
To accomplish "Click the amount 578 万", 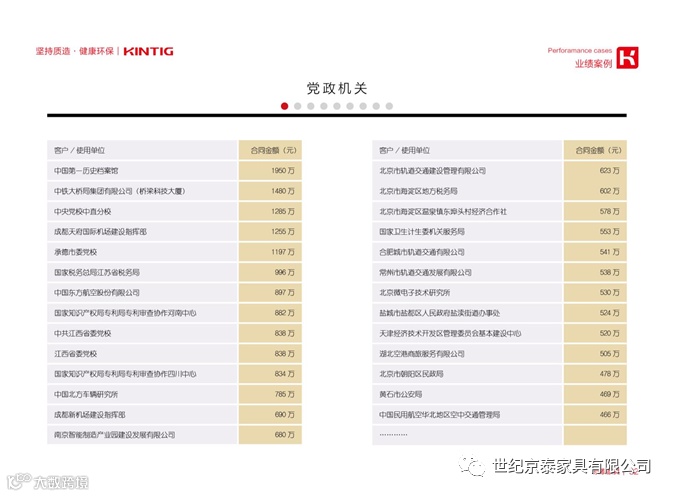I will [609, 212].
